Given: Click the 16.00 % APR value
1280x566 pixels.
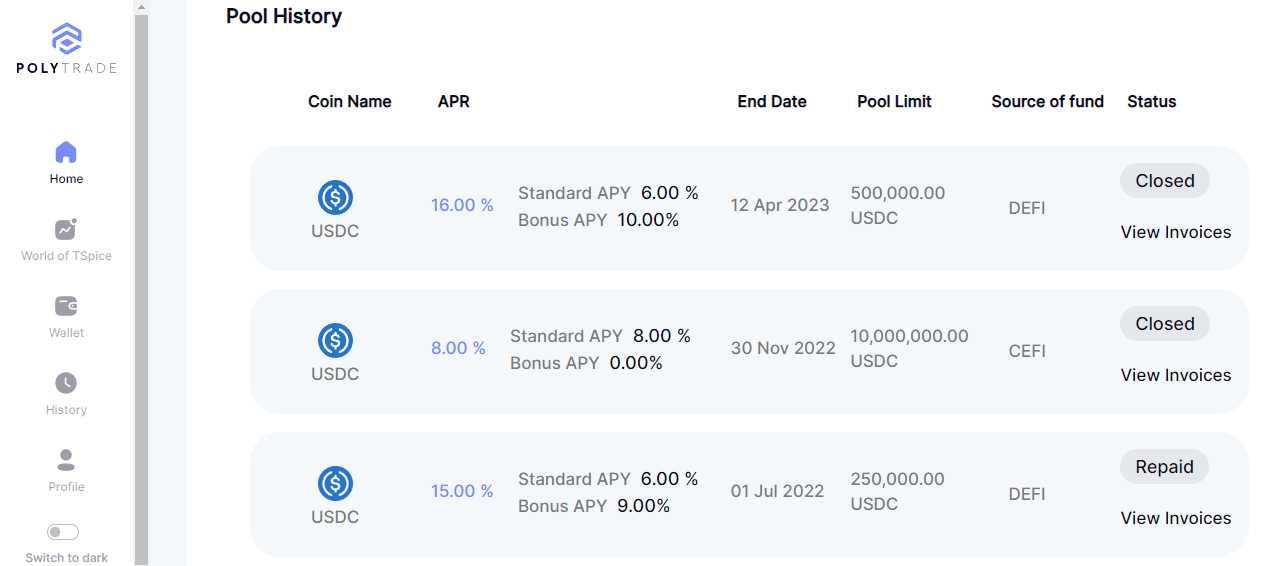Looking at the screenshot, I should 462,205.
